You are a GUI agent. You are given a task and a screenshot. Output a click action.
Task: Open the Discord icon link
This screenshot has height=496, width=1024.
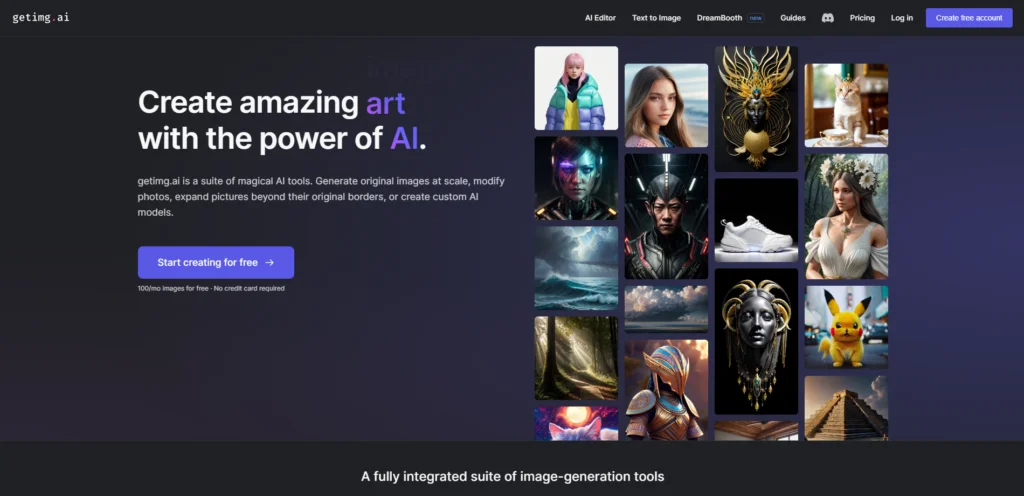coord(827,18)
